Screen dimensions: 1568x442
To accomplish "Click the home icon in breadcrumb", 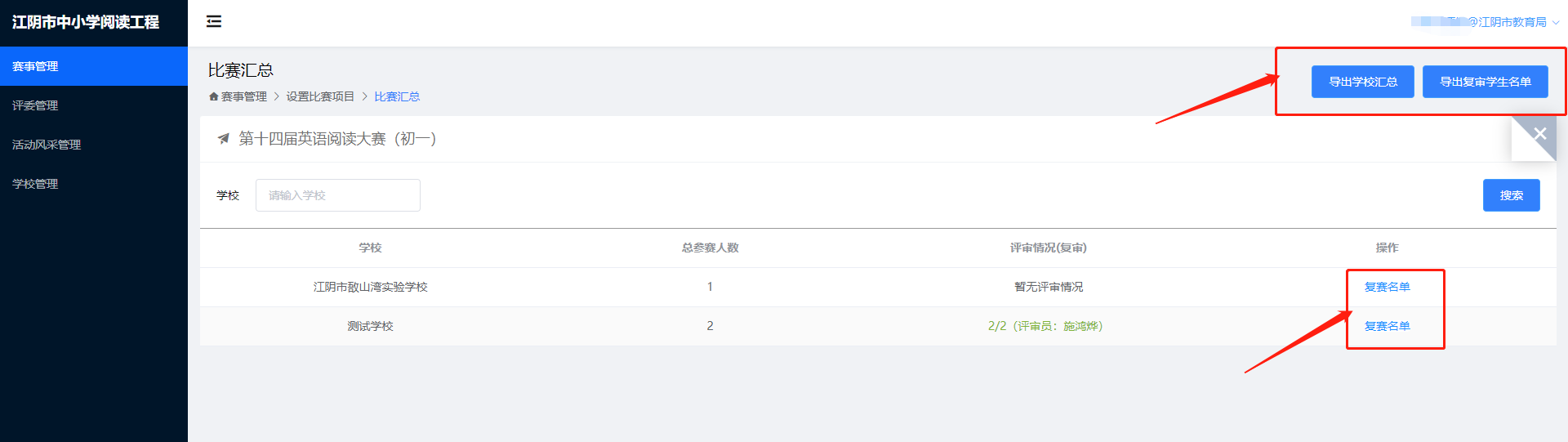I will (x=214, y=96).
